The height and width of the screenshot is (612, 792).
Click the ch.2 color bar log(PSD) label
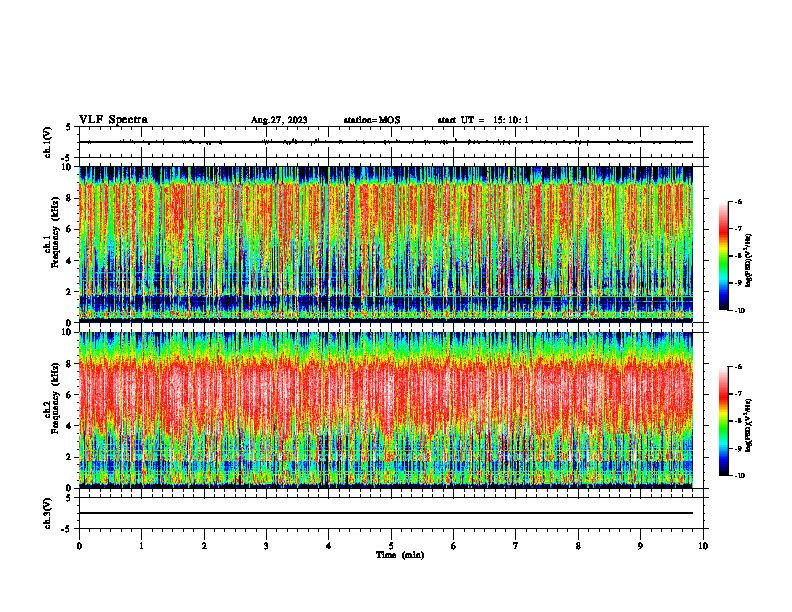(749, 426)
